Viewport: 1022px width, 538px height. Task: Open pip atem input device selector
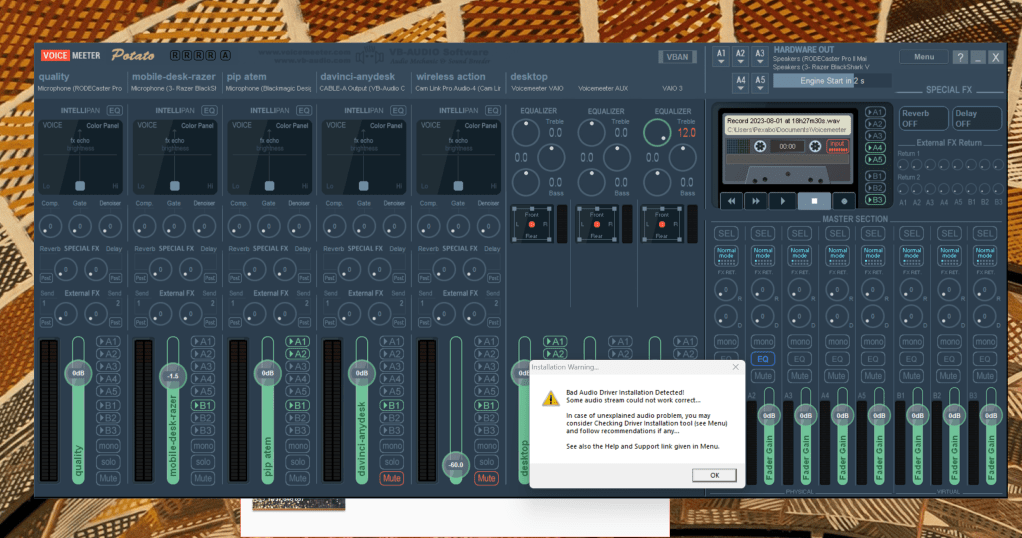coord(269,89)
